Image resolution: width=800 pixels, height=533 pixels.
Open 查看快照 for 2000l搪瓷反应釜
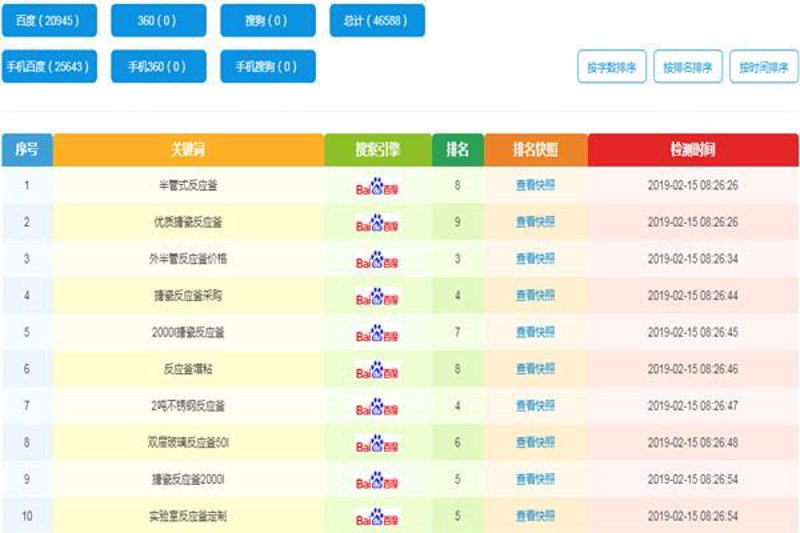coord(535,332)
